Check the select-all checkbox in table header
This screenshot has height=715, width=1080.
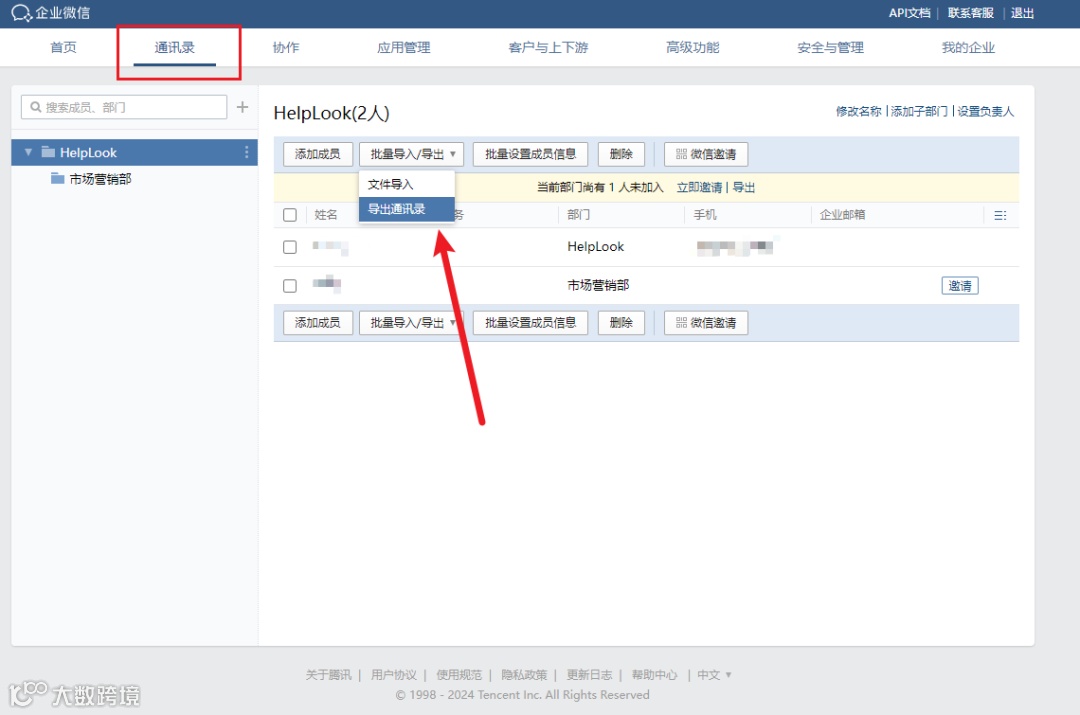point(289,214)
